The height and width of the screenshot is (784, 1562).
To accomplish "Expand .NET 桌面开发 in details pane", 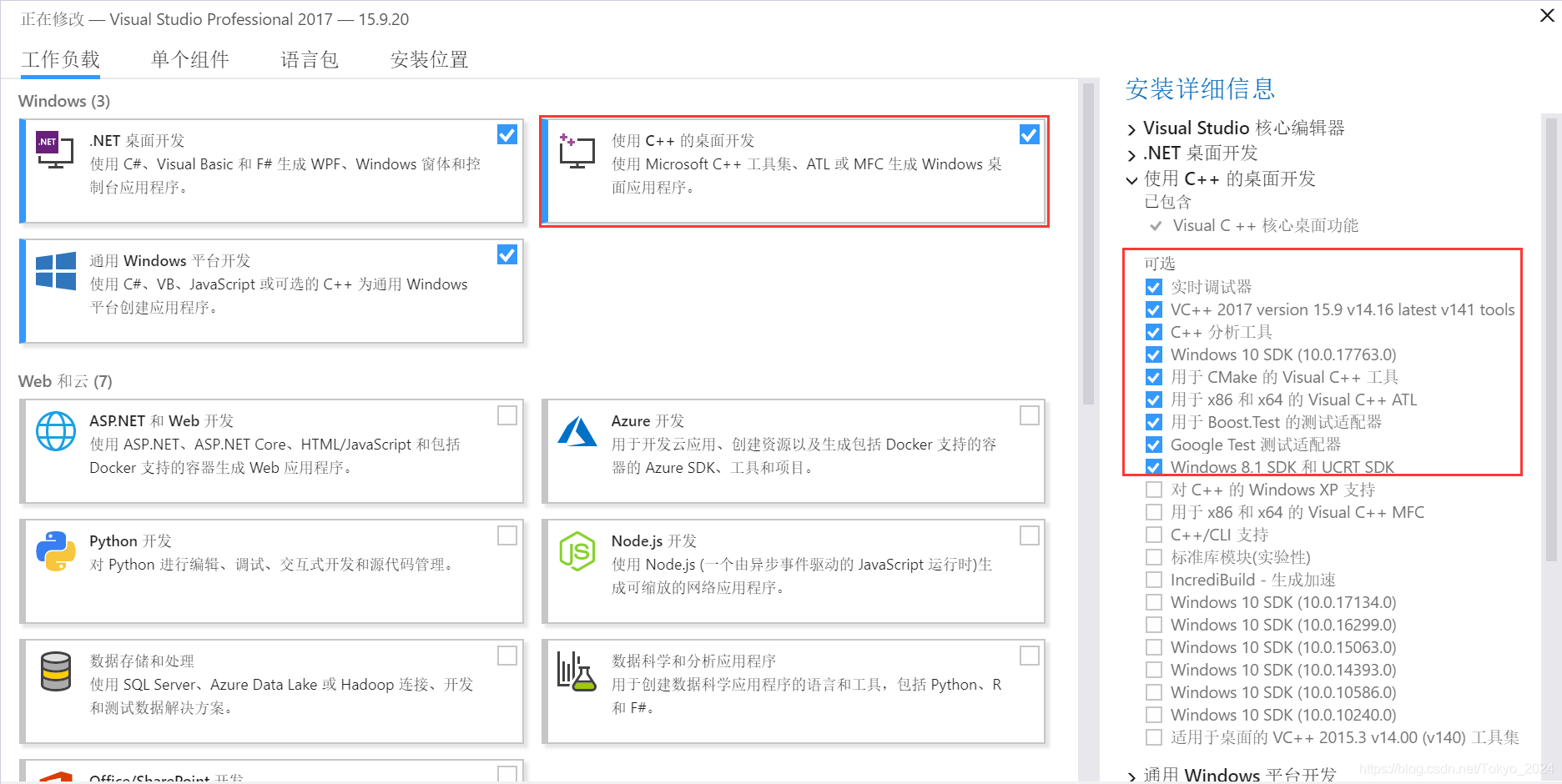I will pos(1132,154).
